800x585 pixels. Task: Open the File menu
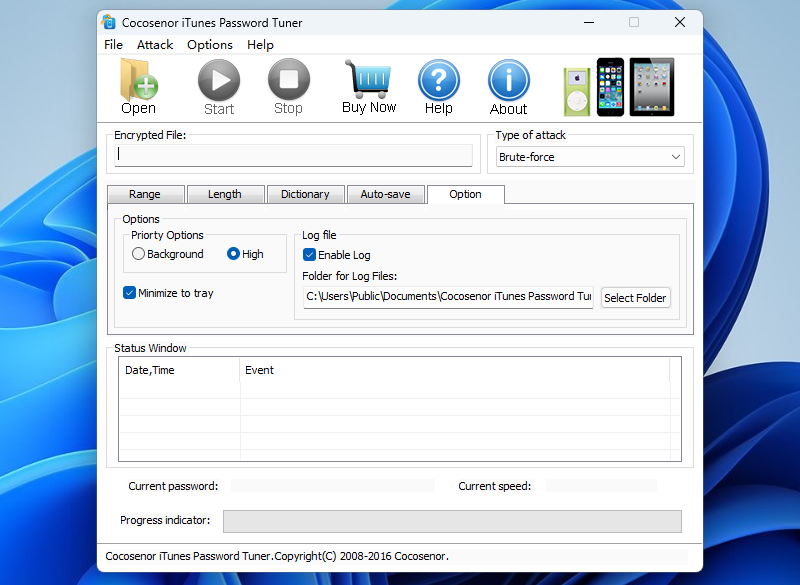(113, 45)
